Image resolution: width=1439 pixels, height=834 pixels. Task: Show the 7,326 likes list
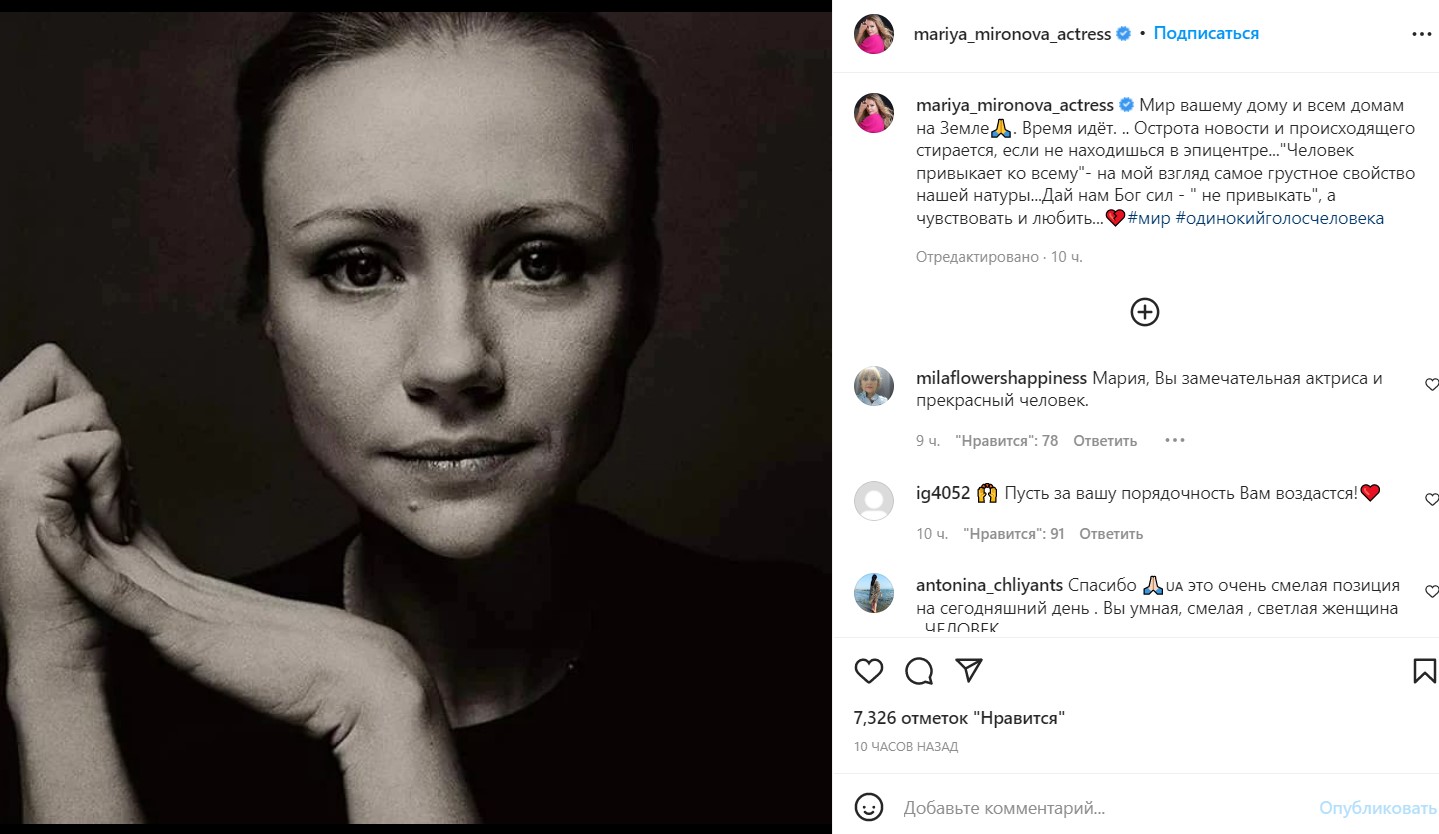click(x=959, y=718)
